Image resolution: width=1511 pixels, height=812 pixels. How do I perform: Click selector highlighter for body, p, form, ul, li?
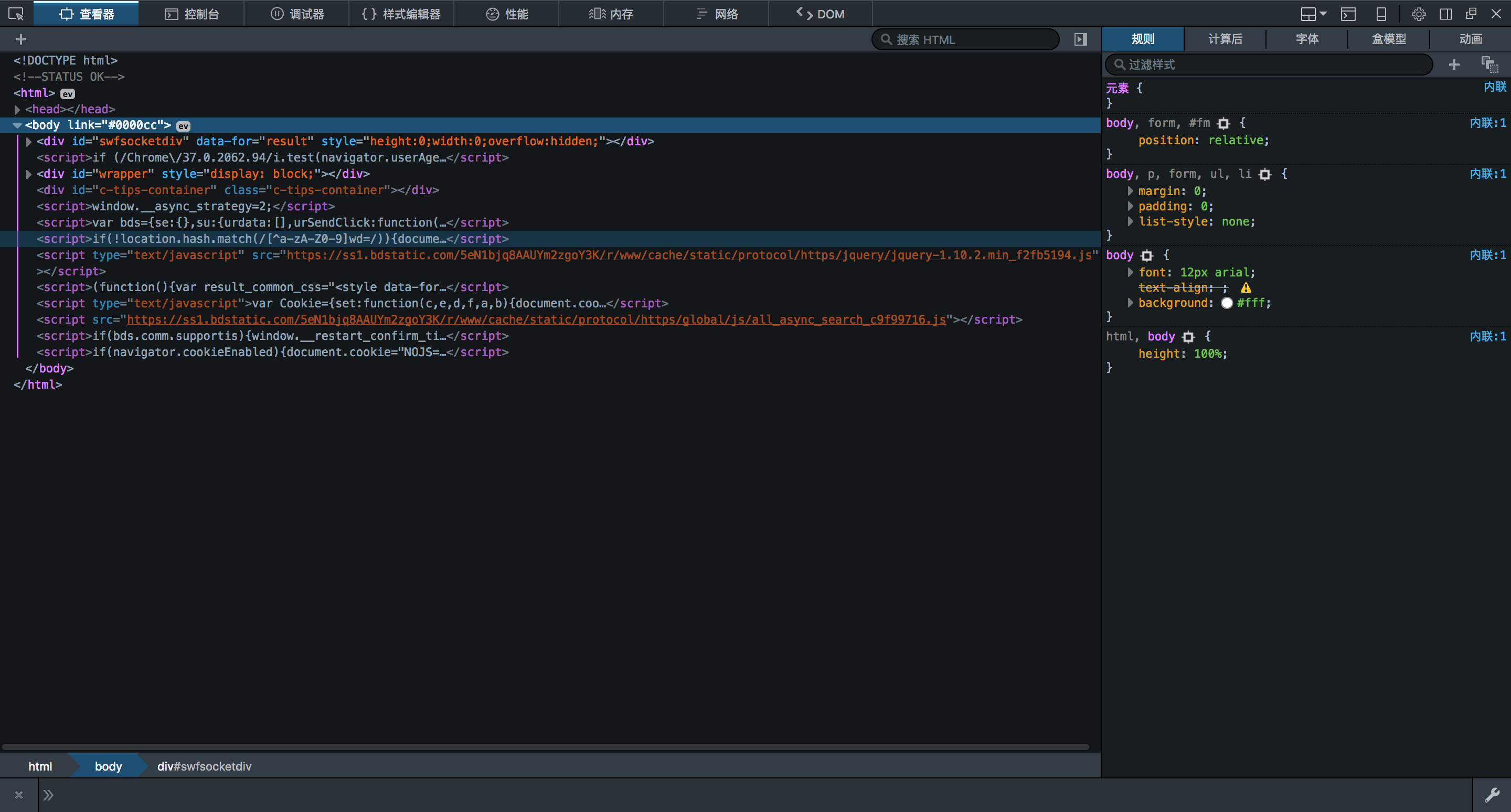click(x=1264, y=174)
